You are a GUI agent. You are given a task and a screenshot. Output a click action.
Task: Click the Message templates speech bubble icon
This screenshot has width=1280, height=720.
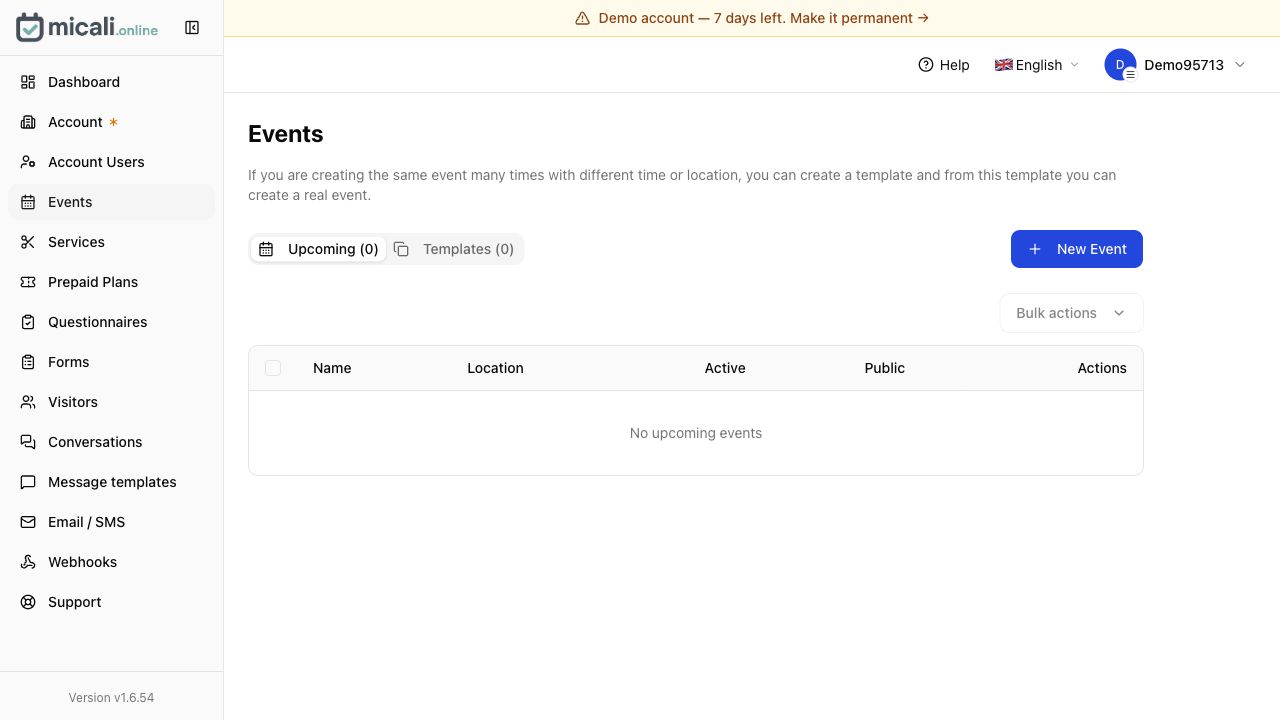[28, 482]
